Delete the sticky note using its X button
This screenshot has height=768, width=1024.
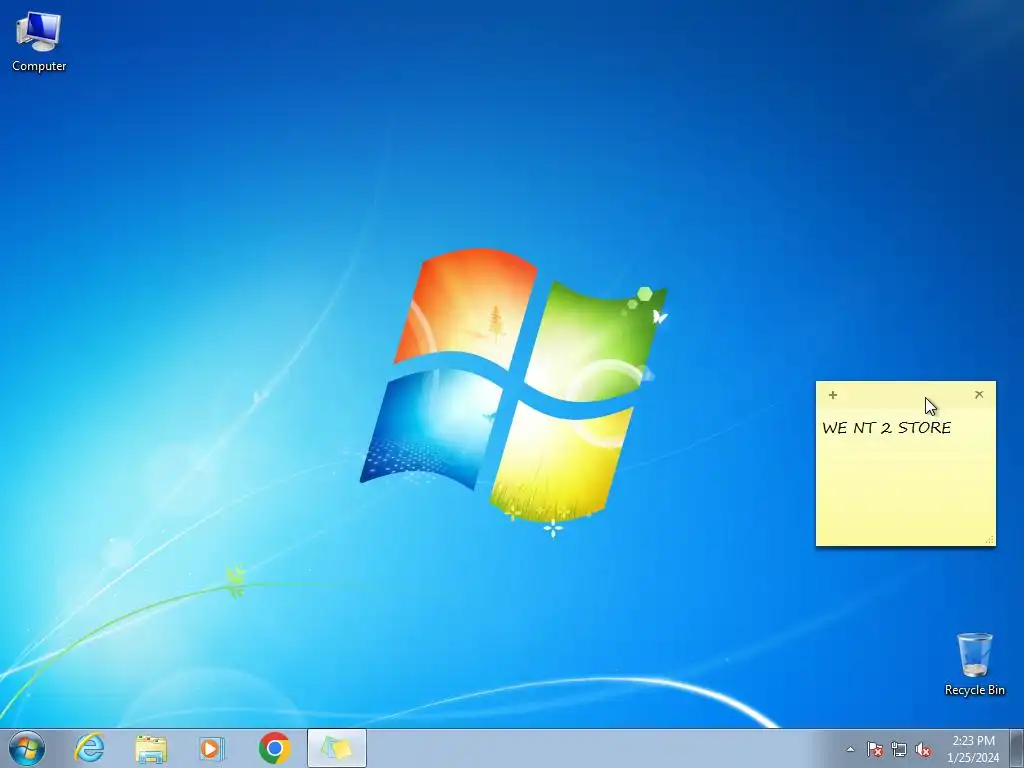tap(979, 394)
